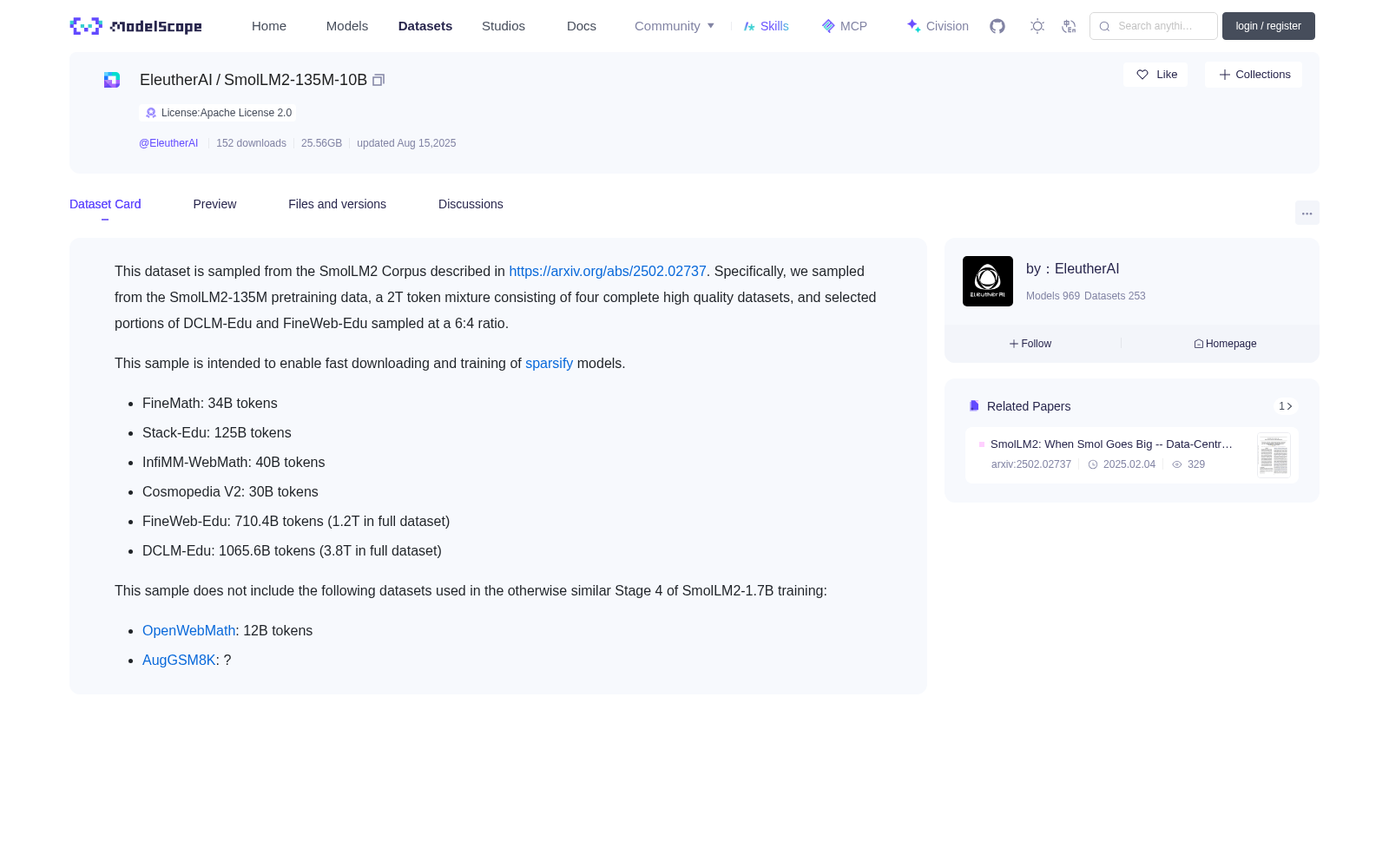
Task: Click the dataset avatar icon
Action: coord(112,80)
